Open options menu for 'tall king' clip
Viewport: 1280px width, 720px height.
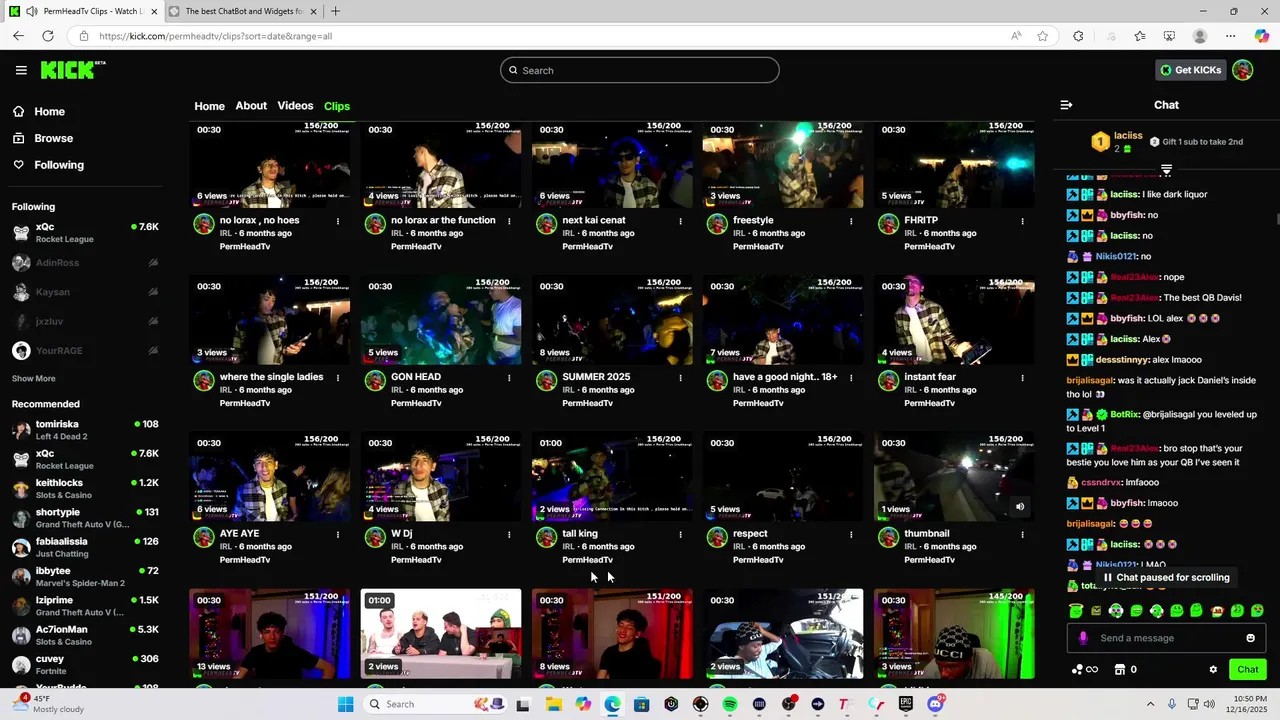coord(680,535)
